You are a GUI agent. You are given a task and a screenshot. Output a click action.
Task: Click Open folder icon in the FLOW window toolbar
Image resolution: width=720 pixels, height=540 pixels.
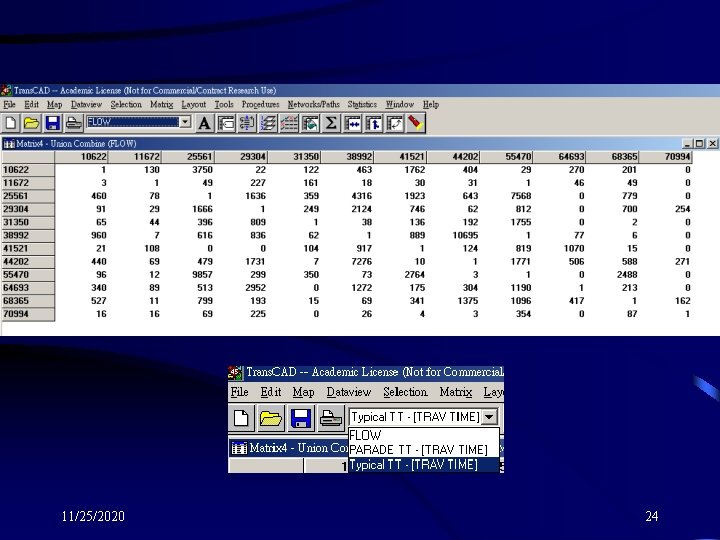pyautogui.click(x=31, y=123)
